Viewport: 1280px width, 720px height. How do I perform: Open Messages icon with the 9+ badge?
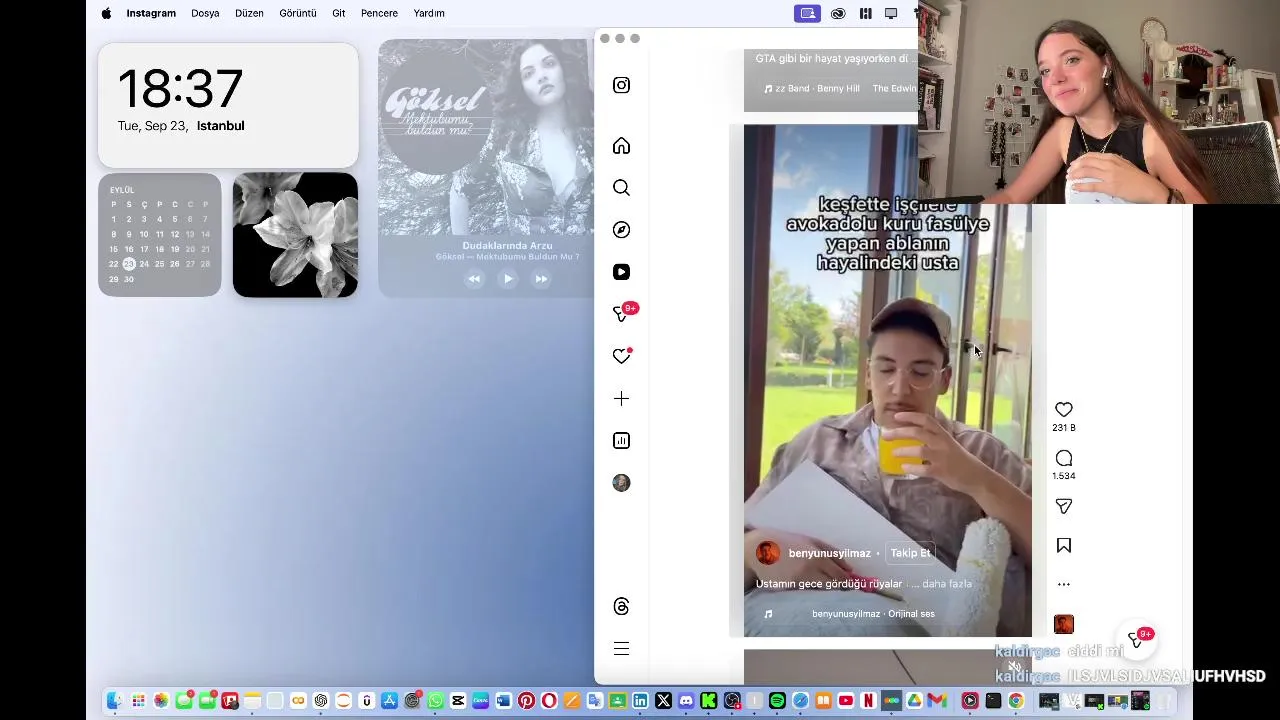[623, 313]
